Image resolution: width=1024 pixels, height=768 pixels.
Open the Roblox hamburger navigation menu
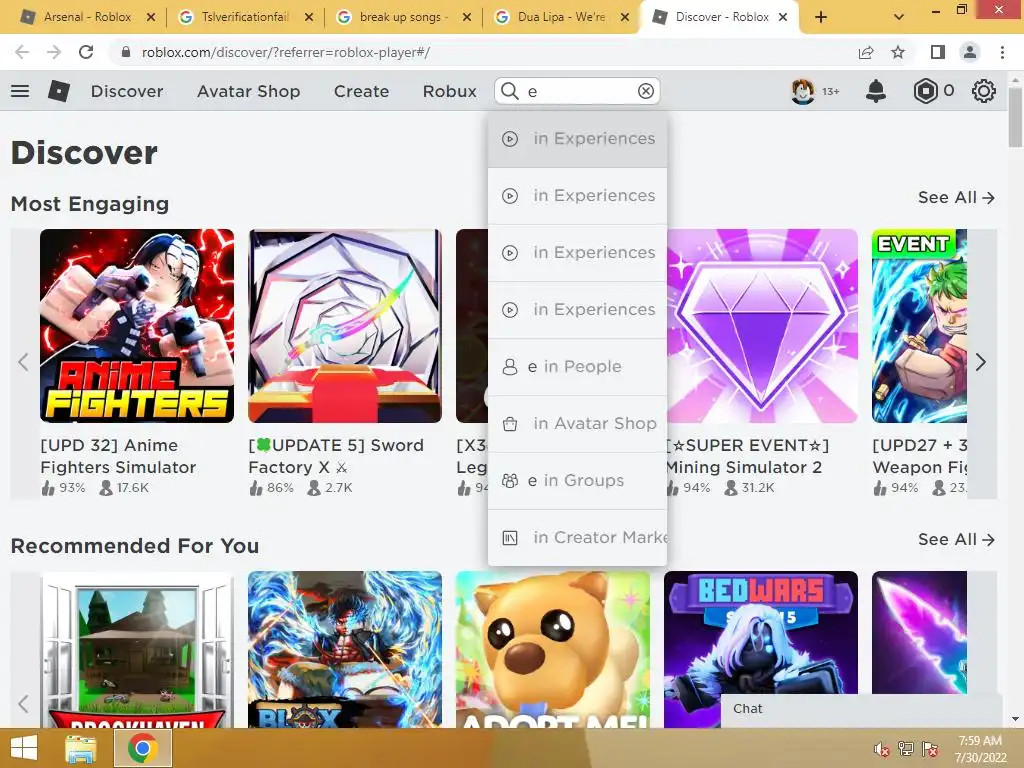pyautogui.click(x=20, y=91)
